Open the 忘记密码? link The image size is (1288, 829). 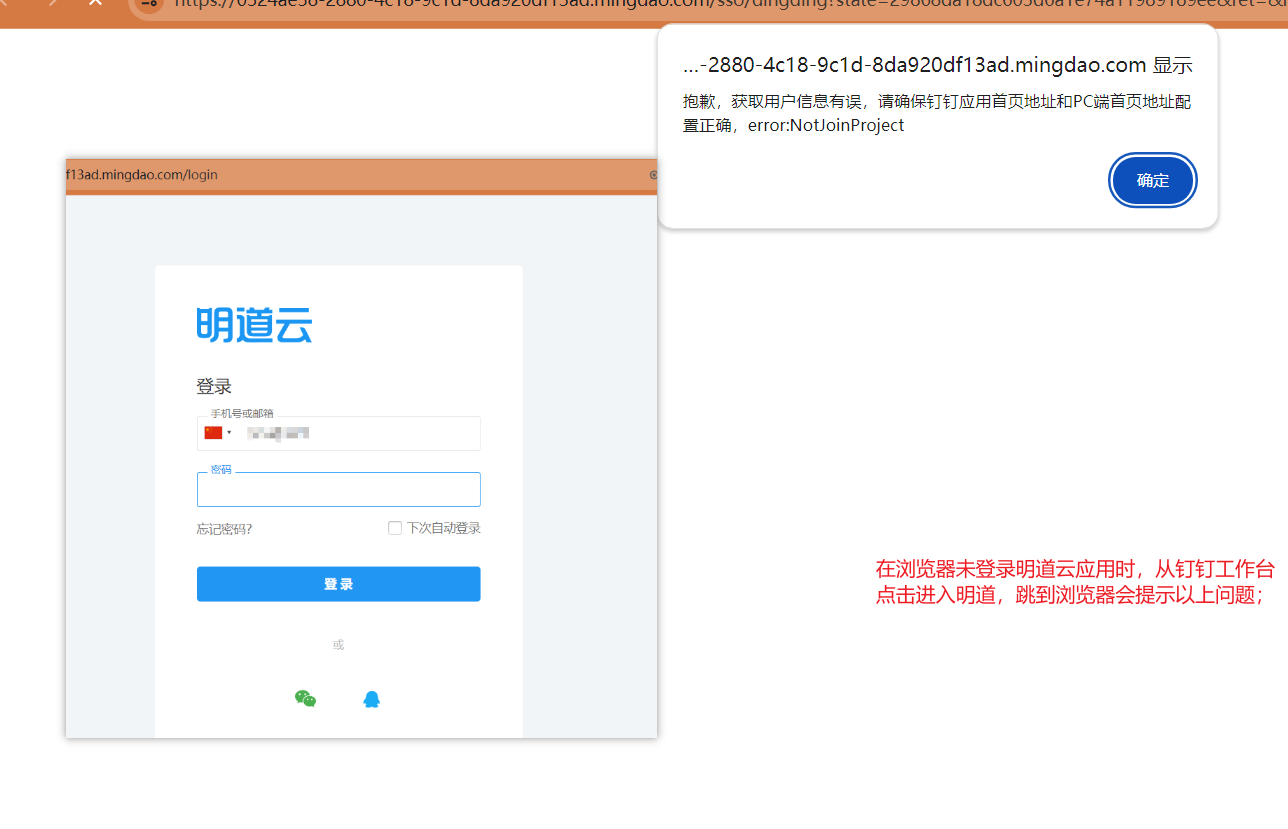225,529
